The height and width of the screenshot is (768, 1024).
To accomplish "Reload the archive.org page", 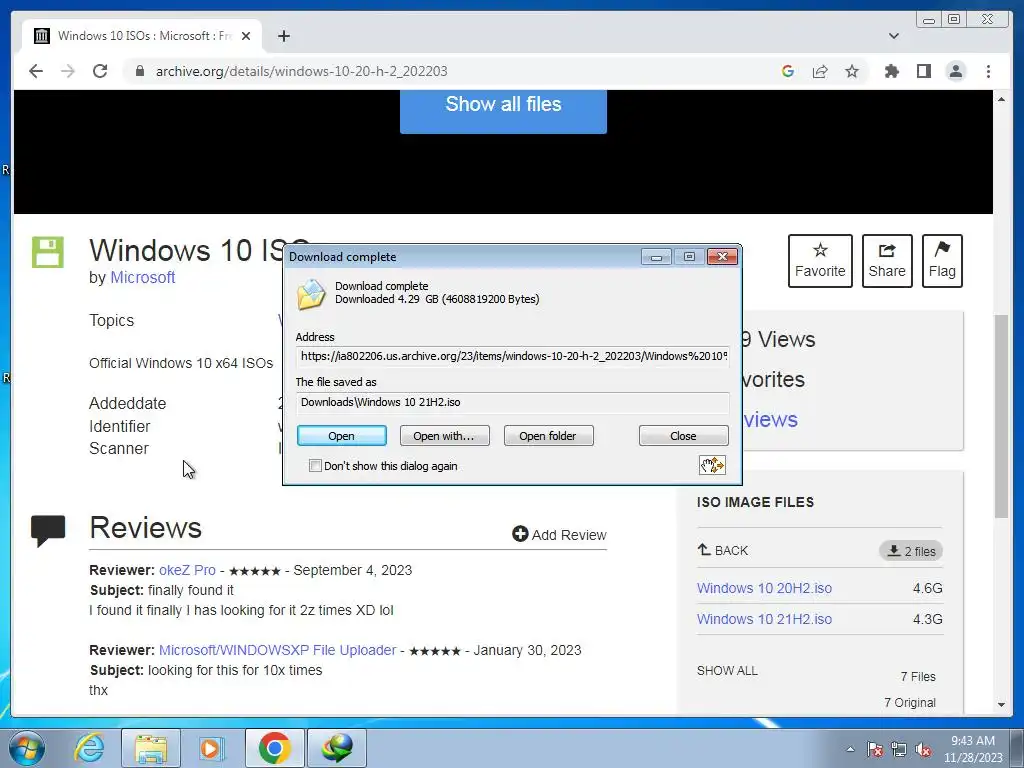I will pyautogui.click(x=100, y=71).
